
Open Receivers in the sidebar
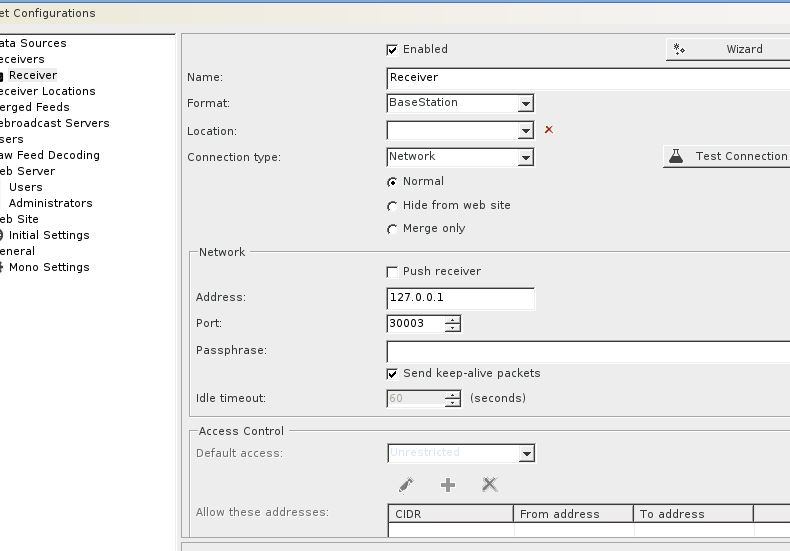pos(22,59)
